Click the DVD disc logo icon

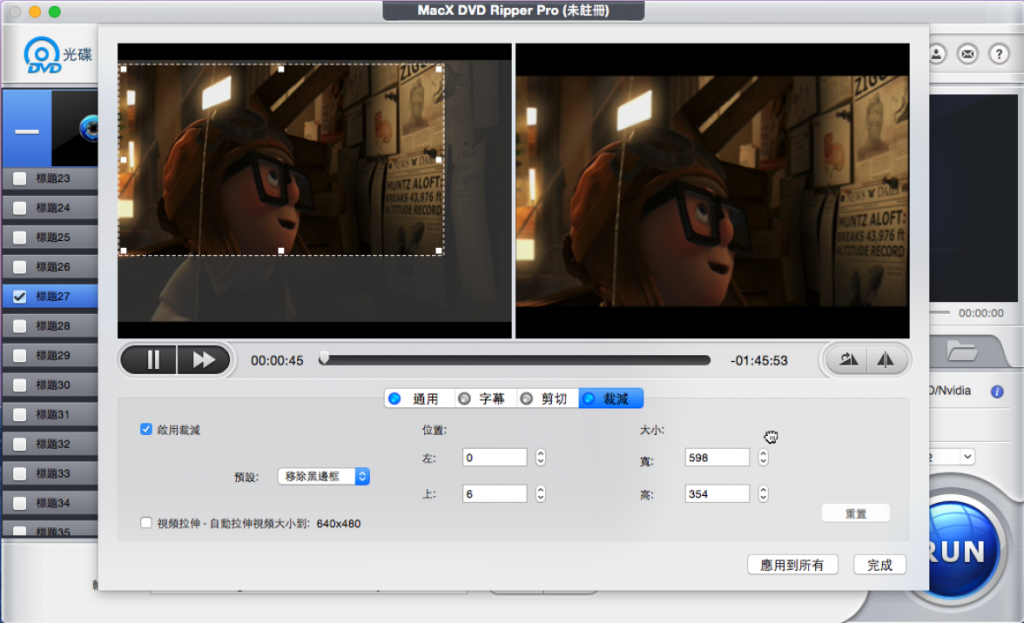[43, 56]
